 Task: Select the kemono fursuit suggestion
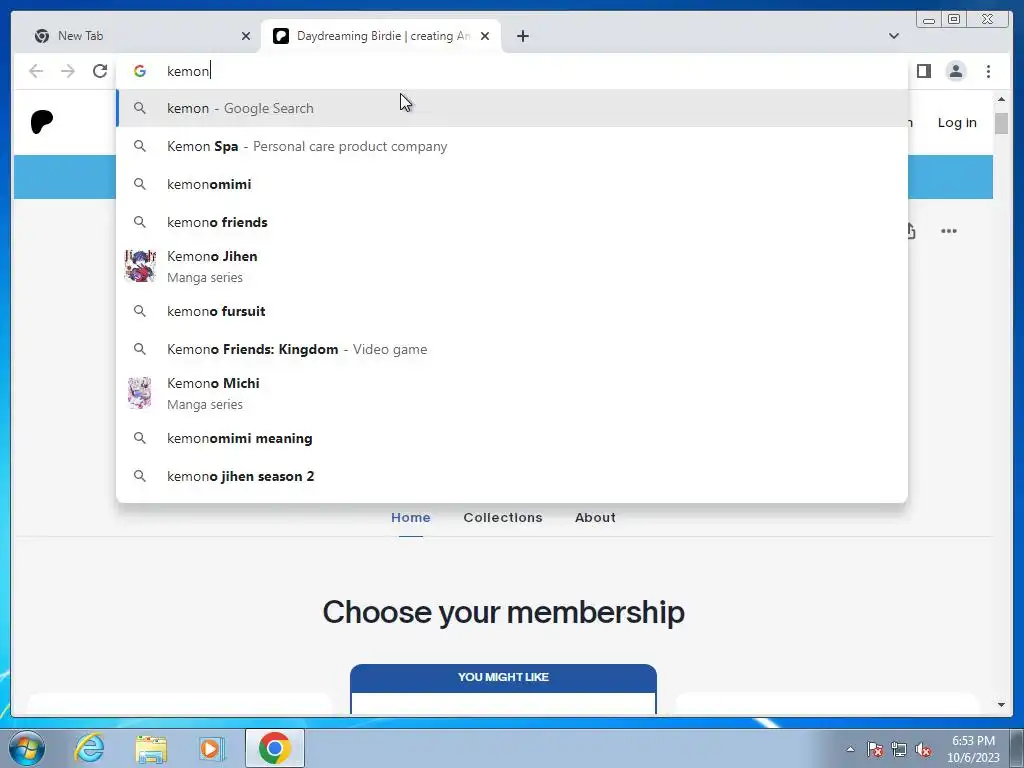[x=512, y=312]
